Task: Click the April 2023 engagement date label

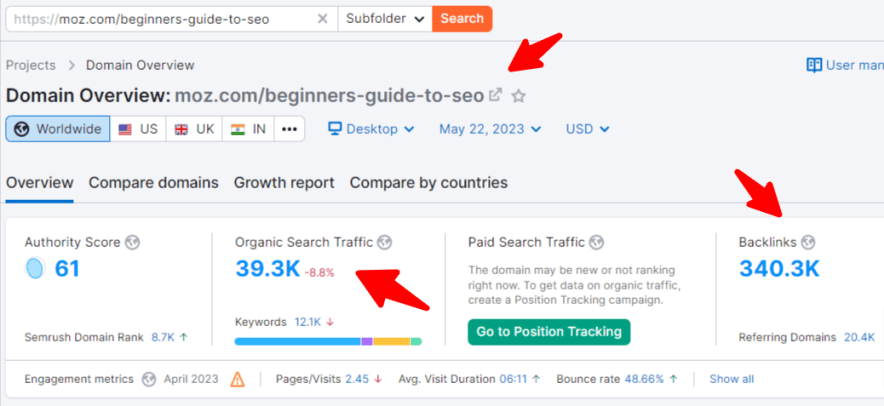Action: (x=191, y=379)
